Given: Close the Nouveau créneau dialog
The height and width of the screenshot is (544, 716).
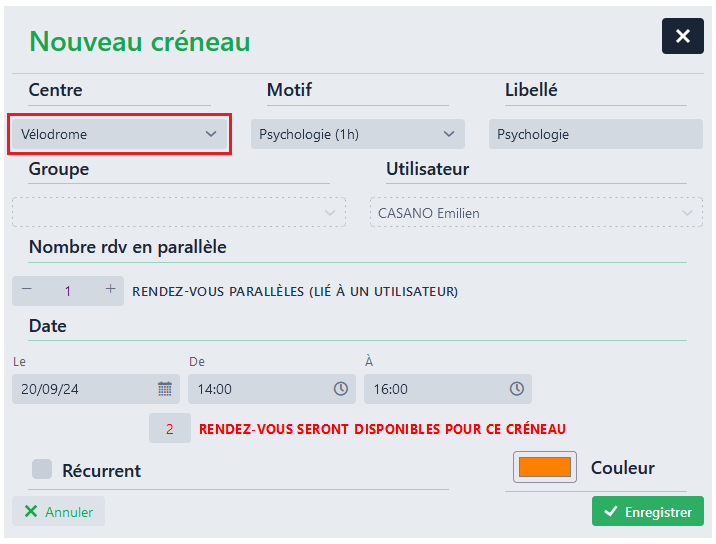Looking at the screenshot, I should click(x=682, y=36).
